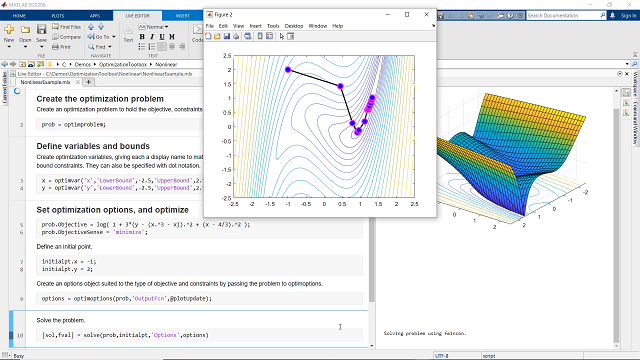Click the Save icon in Figure 2 toolbar
Image resolution: width=640 pixels, height=360 pixels.
coord(227,36)
